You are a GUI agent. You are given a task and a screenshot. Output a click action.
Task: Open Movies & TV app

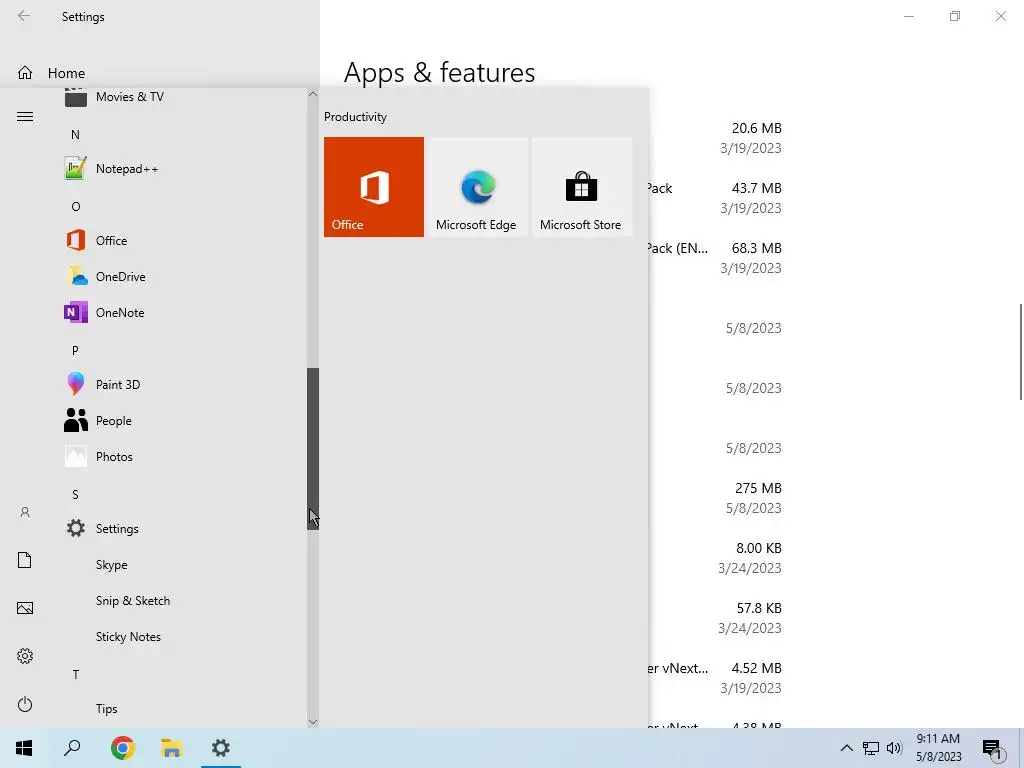(x=183, y=98)
